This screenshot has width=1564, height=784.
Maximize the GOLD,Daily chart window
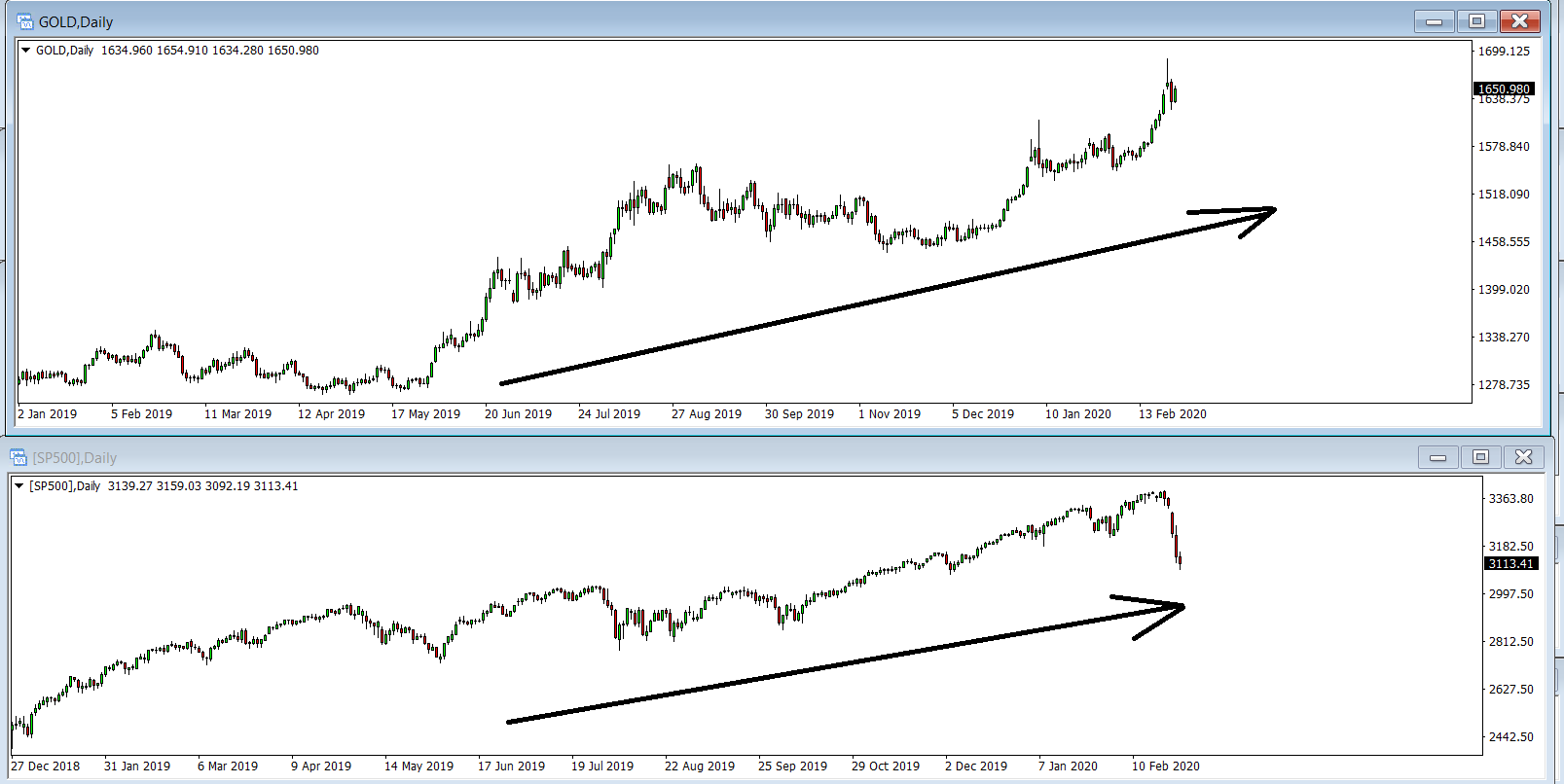click(x=1476, y=21)
